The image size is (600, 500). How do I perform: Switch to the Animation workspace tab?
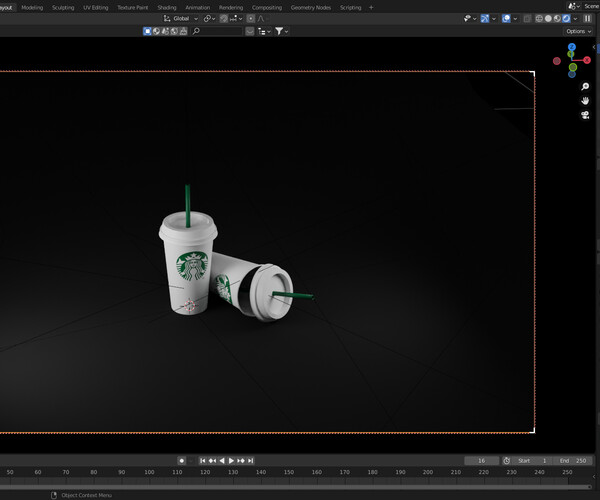(197, 7)
